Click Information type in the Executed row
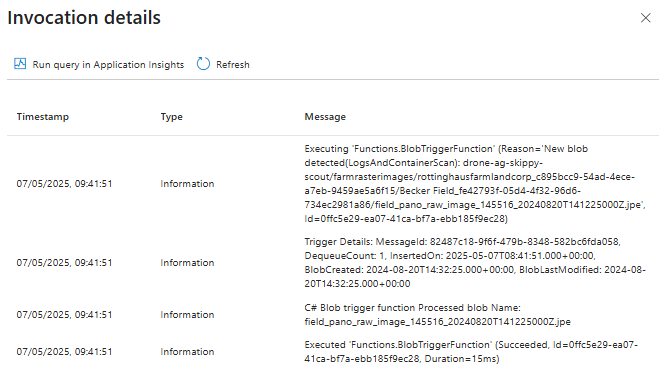The height and width of the screenshot is (389, 668). [x=187, y=352]
